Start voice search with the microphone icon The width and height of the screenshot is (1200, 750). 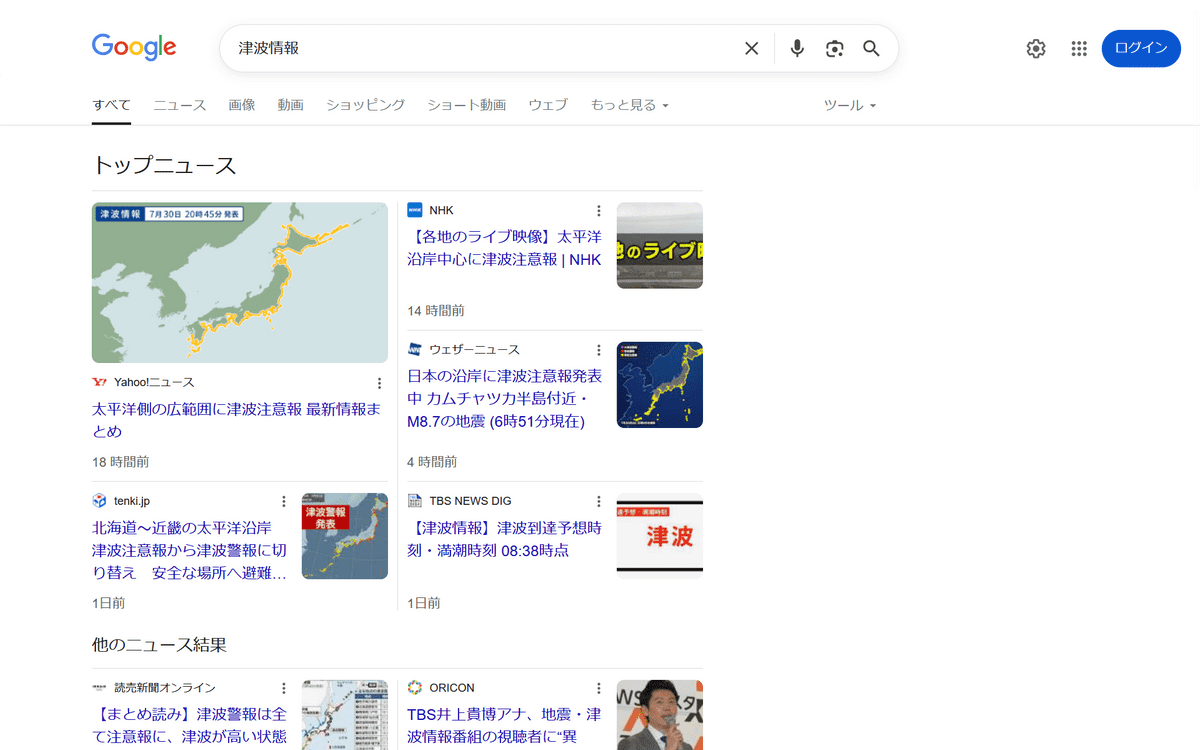point(797,48)
